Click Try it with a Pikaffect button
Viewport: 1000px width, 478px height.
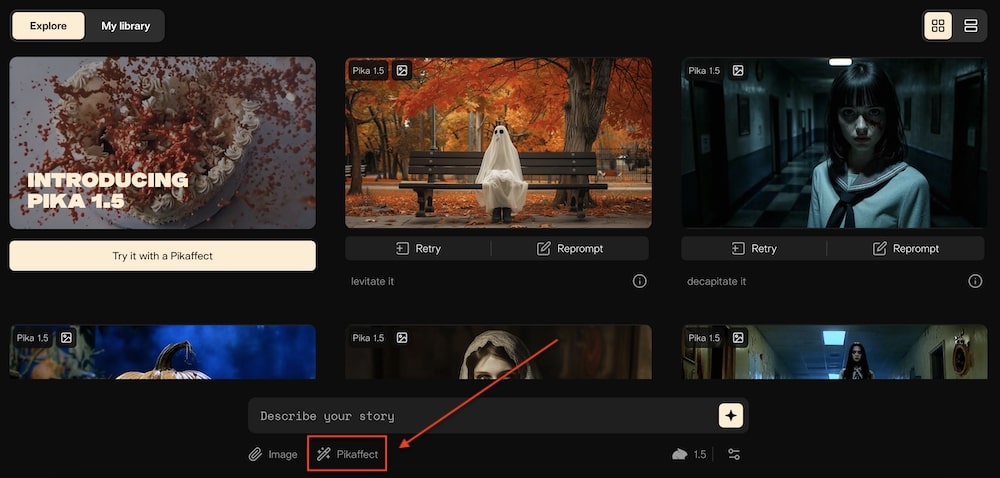pos(163,256)
